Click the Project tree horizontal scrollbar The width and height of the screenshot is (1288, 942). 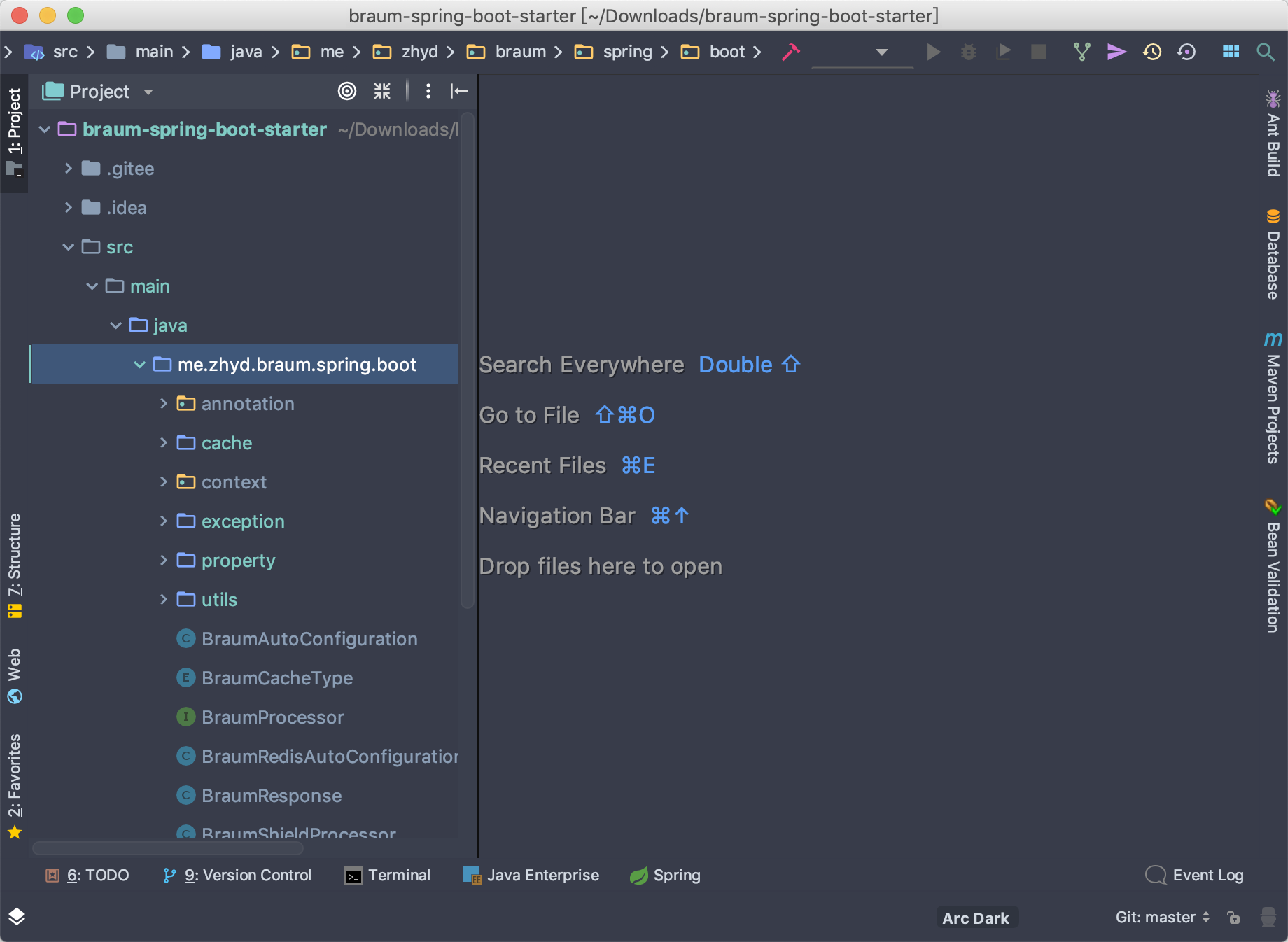(x=168, y=848)
